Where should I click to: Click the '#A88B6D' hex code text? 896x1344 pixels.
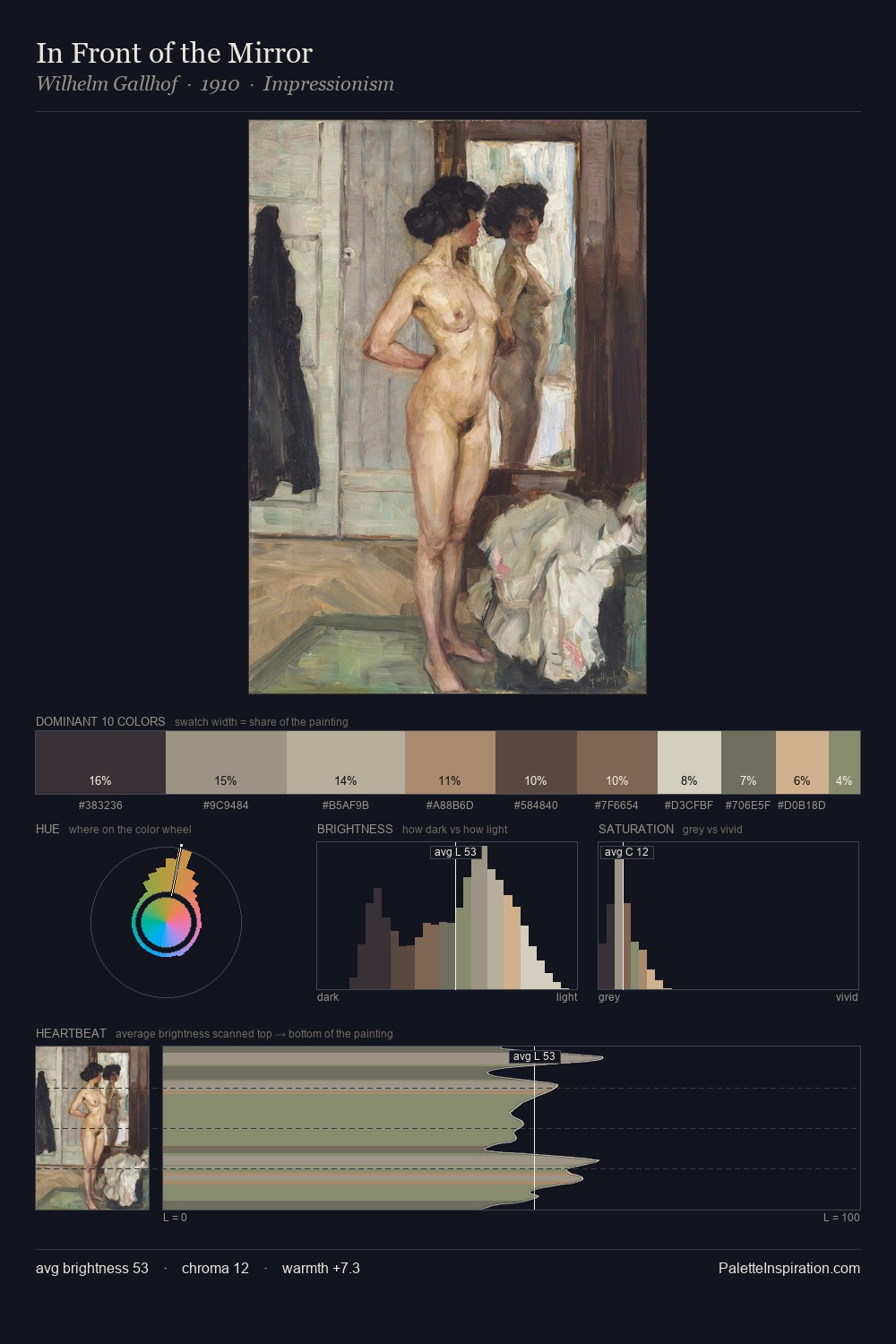(450, 806)
